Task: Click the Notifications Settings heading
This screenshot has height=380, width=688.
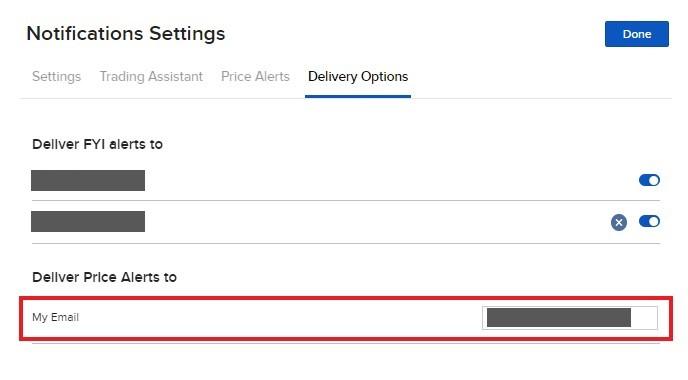Action: point(126,34)
